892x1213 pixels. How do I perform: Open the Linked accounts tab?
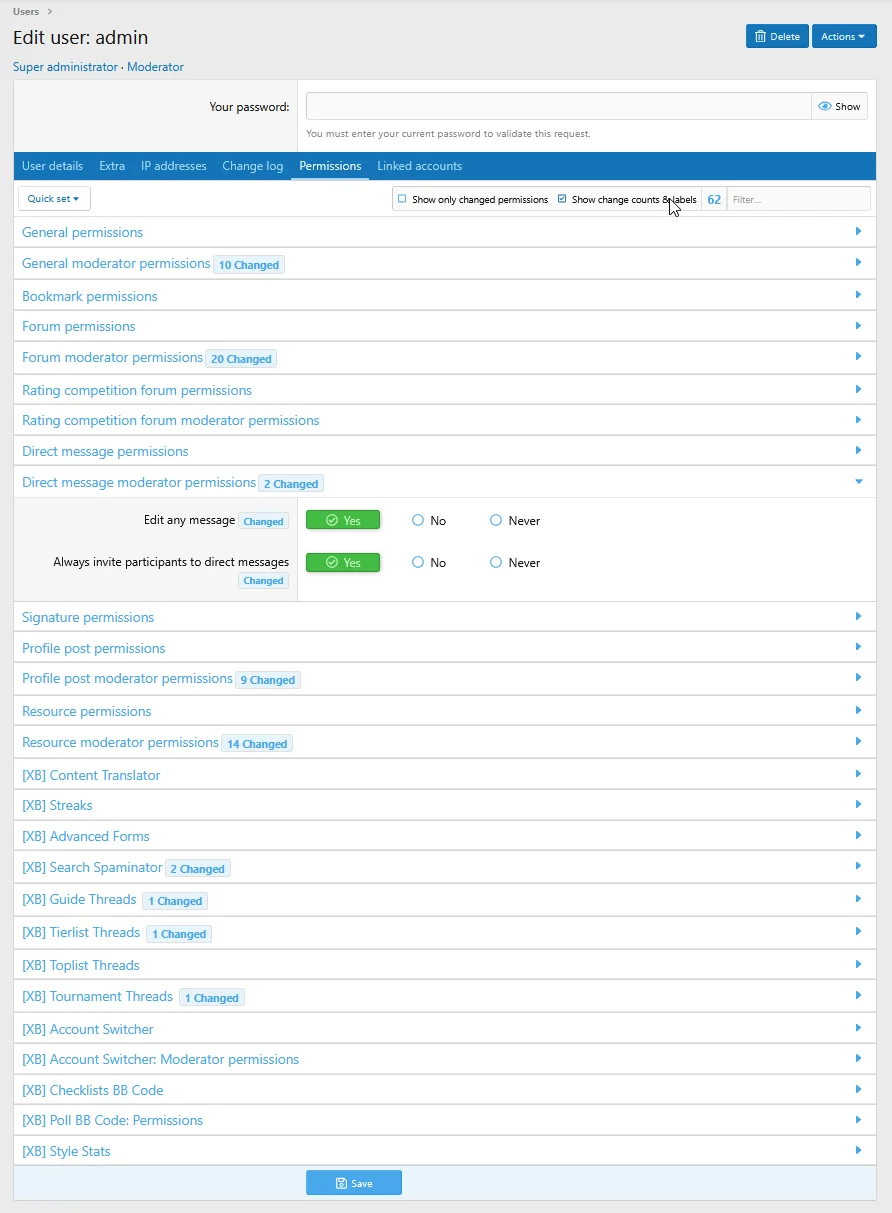pyautogui.click(x=420, y=166)
